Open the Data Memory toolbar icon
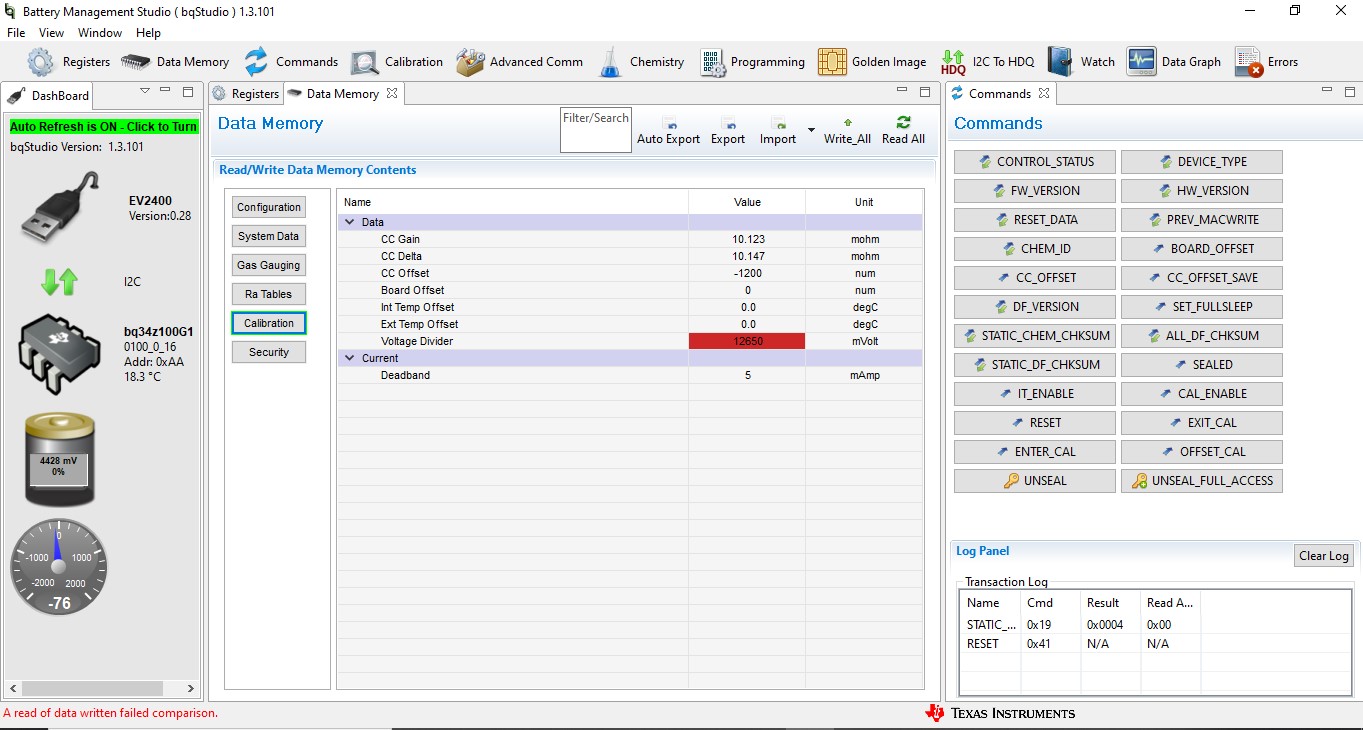The image size is (1363, 730). (135, 62)
